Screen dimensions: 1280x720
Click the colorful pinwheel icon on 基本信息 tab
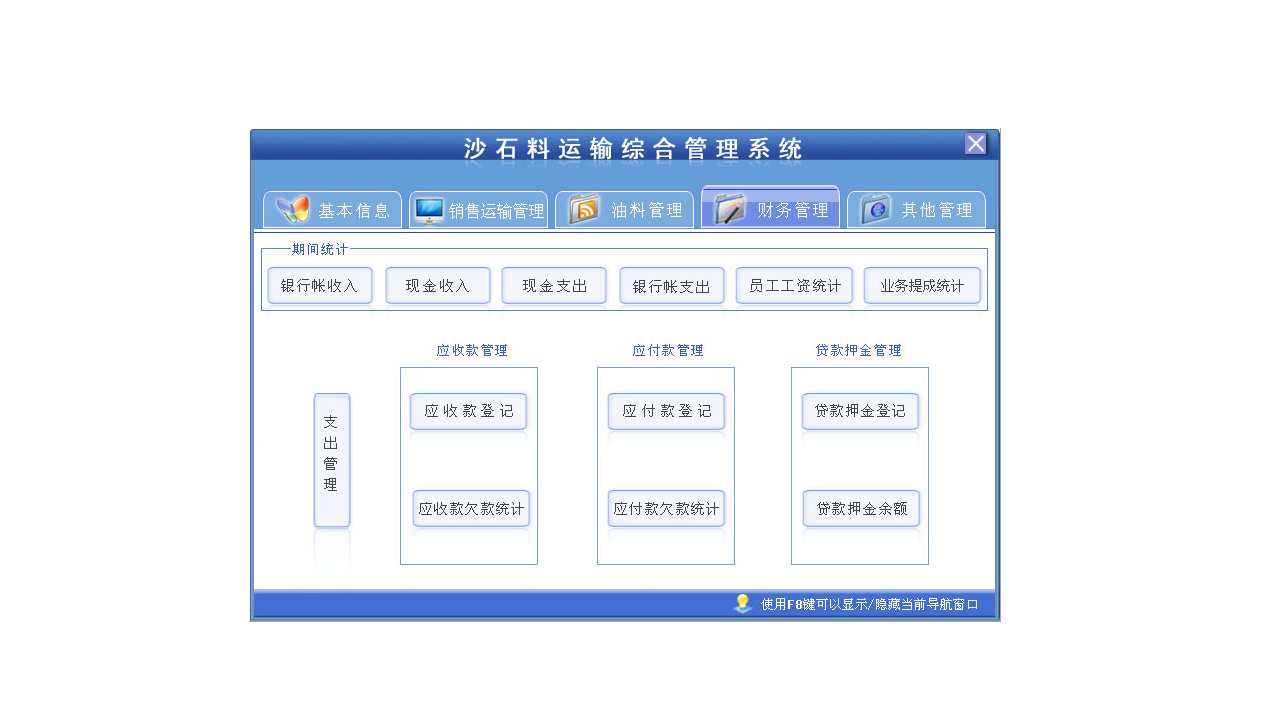294,208
